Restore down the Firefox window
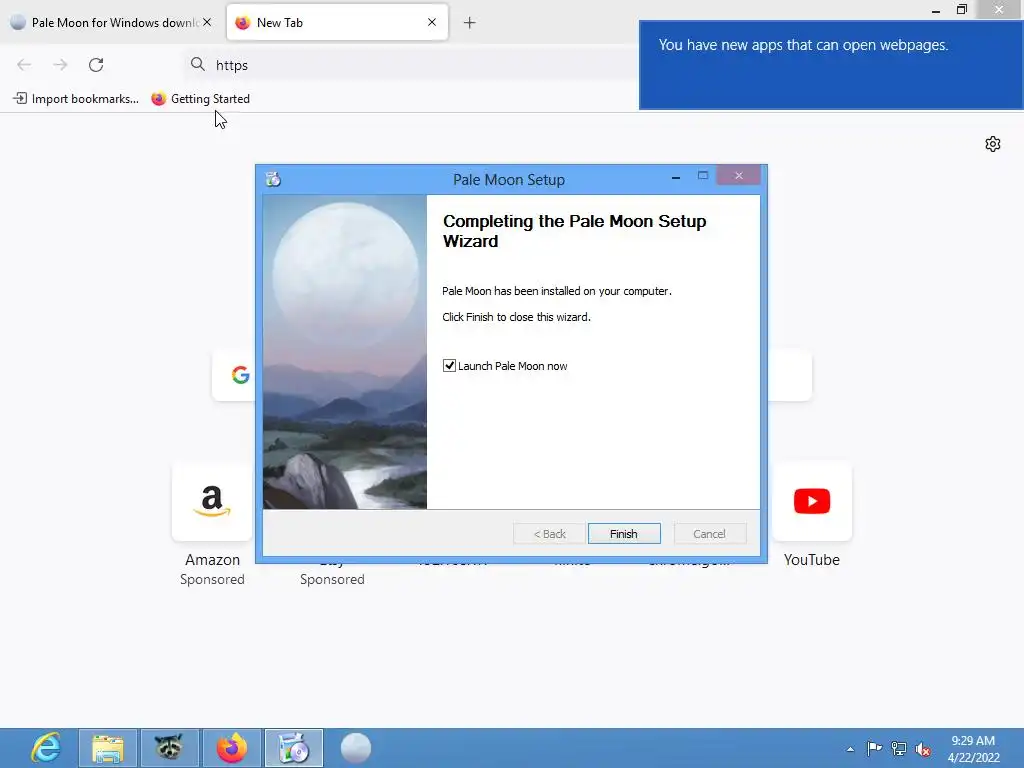 pos(962,10)
